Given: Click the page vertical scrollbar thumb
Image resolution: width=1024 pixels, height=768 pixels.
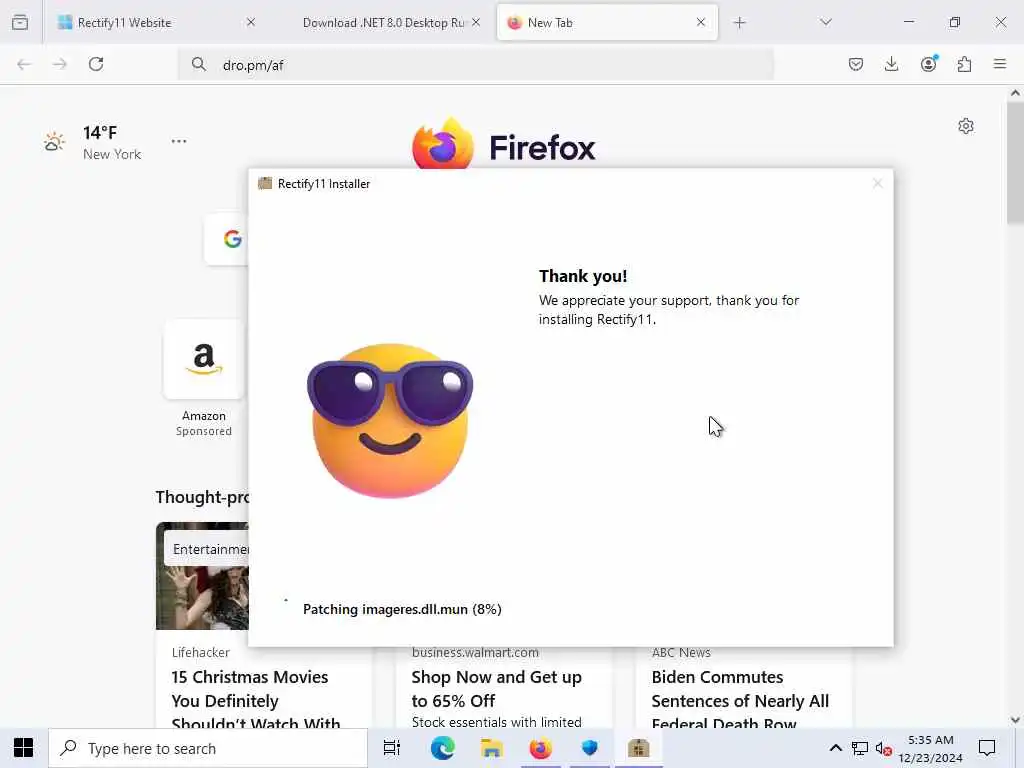Looking at the screenshot, I should (x=1015, y=163).
